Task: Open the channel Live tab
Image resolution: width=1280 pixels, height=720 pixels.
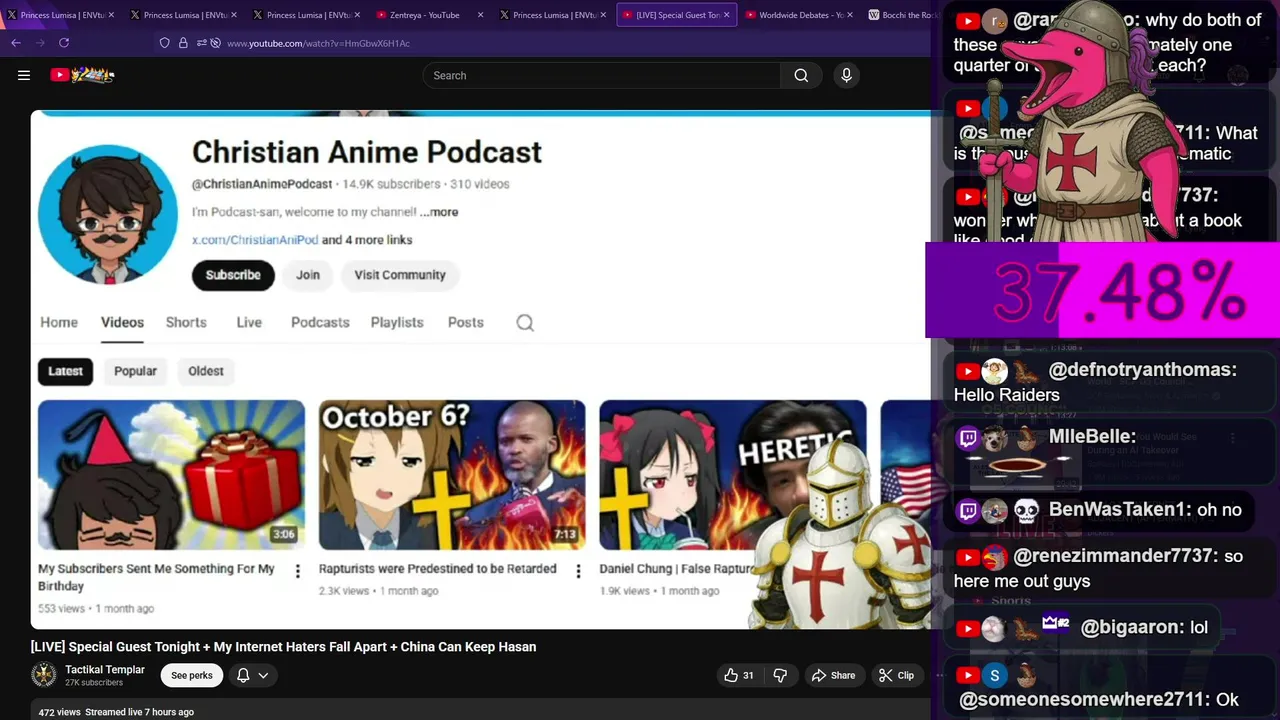Action: [249, 322]
